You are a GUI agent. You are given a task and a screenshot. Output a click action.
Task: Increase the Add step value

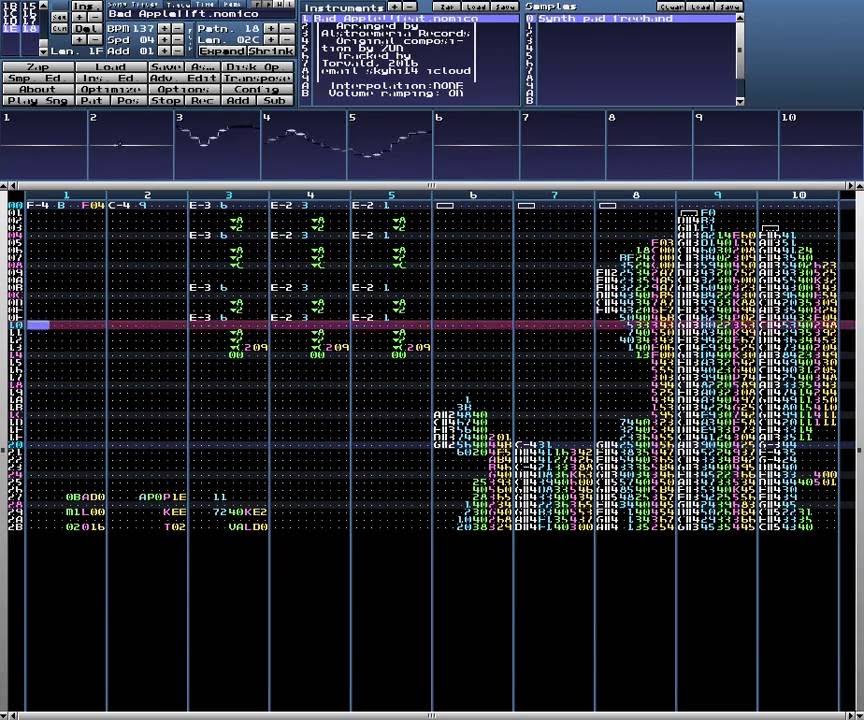pyautogui.click(x=164, y=51)
